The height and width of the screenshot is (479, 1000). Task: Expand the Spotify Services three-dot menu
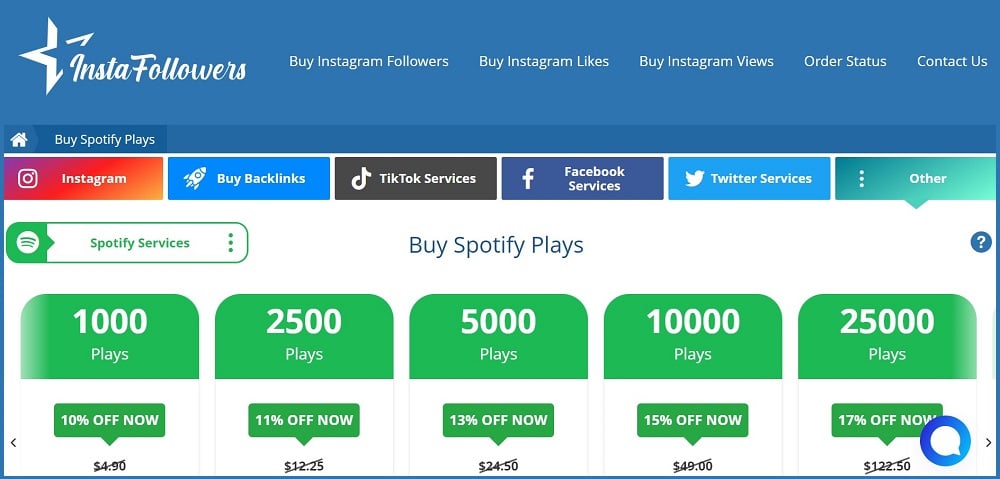(x=230, y=242)
